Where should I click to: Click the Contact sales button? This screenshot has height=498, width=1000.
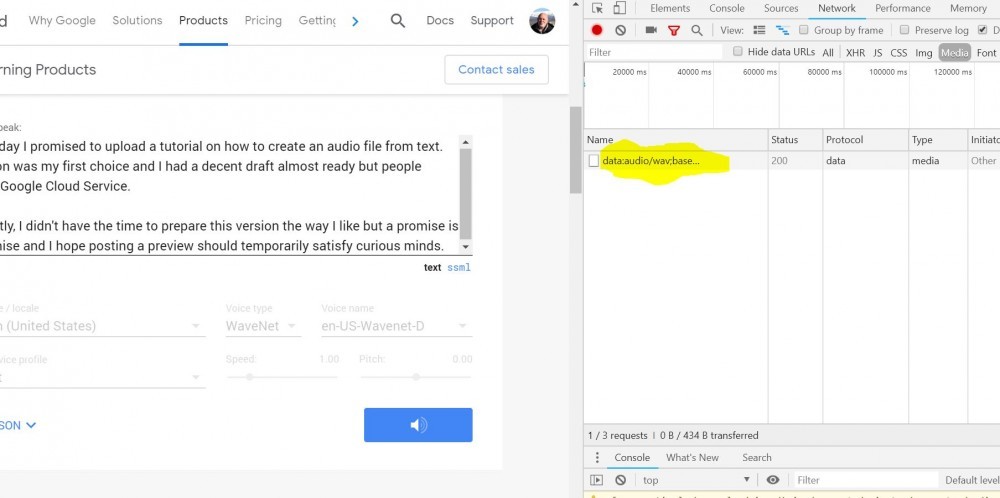tap(496, 70)
